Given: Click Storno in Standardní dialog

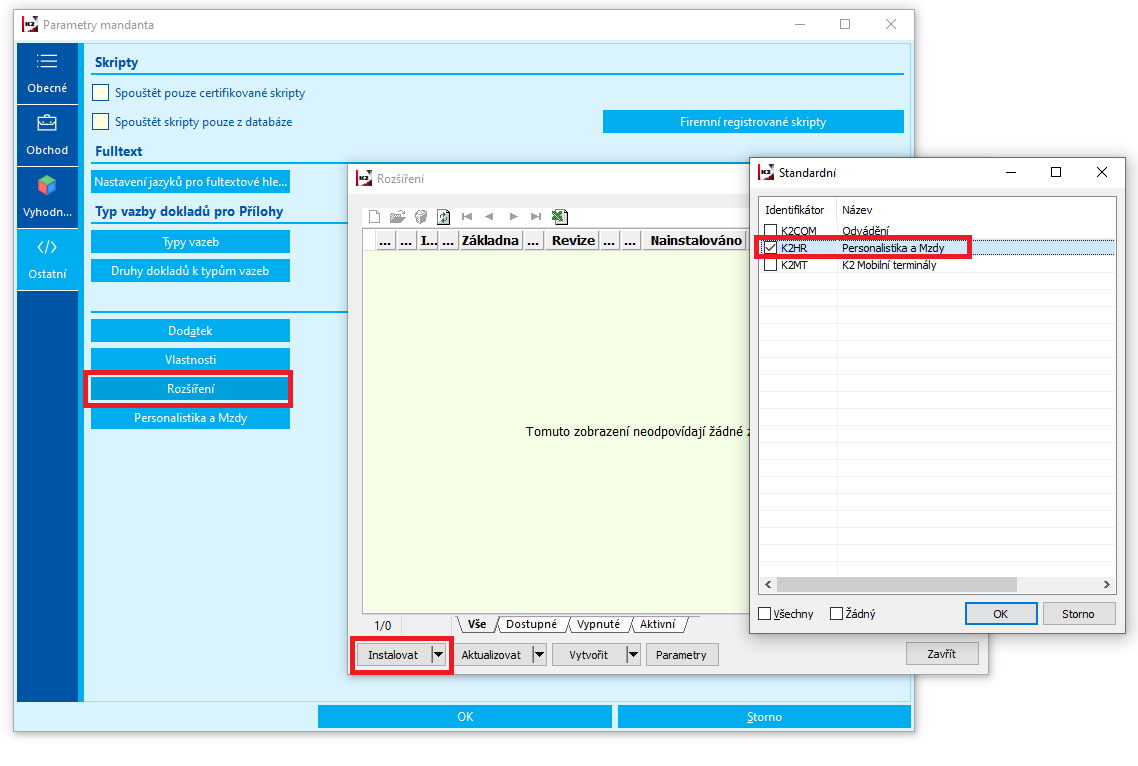Looking at the screenshot, I should (x=1078, y=614).
